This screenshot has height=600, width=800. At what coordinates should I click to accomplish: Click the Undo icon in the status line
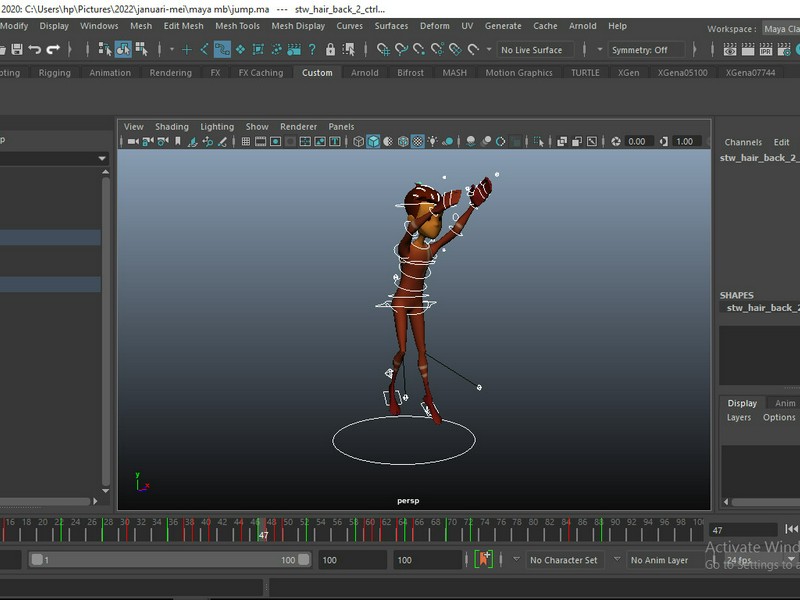tap(35, 49)
